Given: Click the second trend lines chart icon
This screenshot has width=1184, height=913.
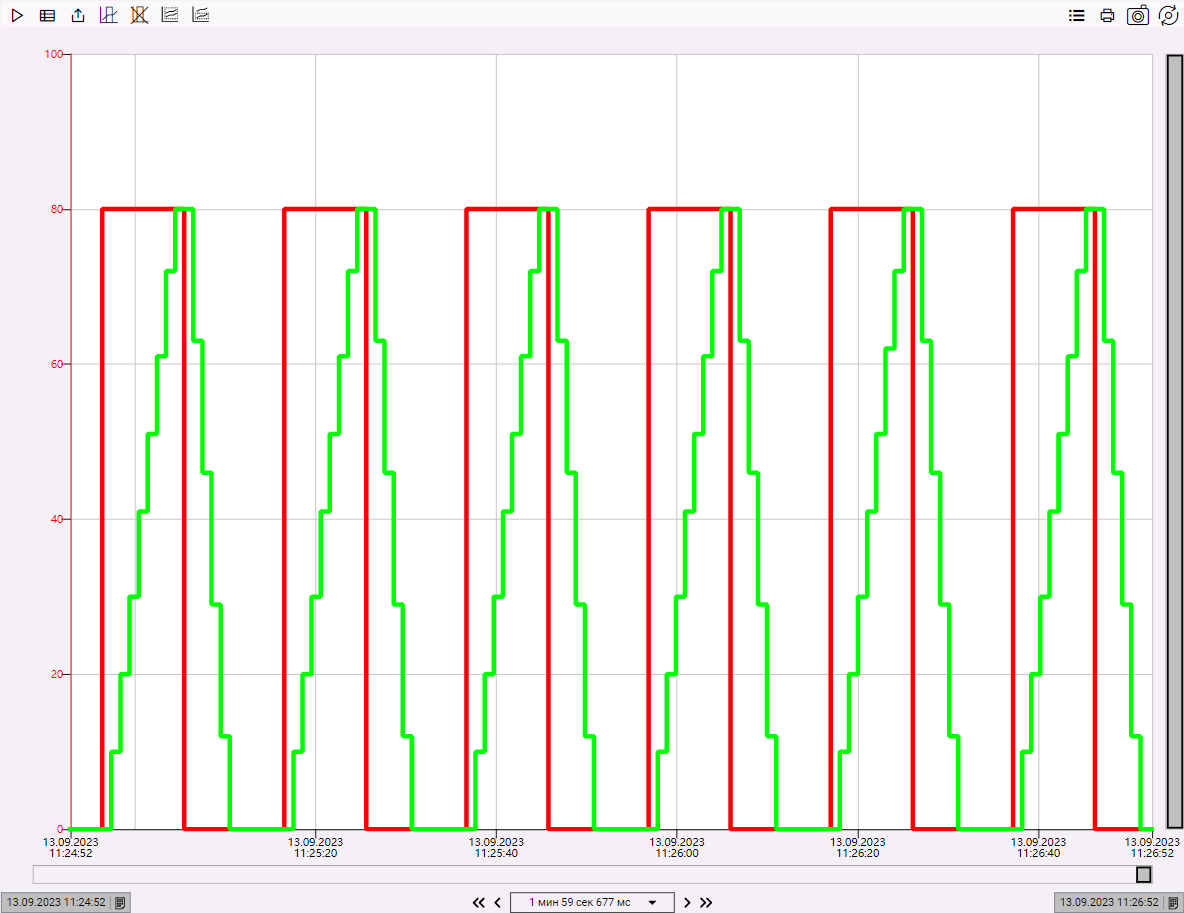Looking at the screenshot, I should coord(201,15).
